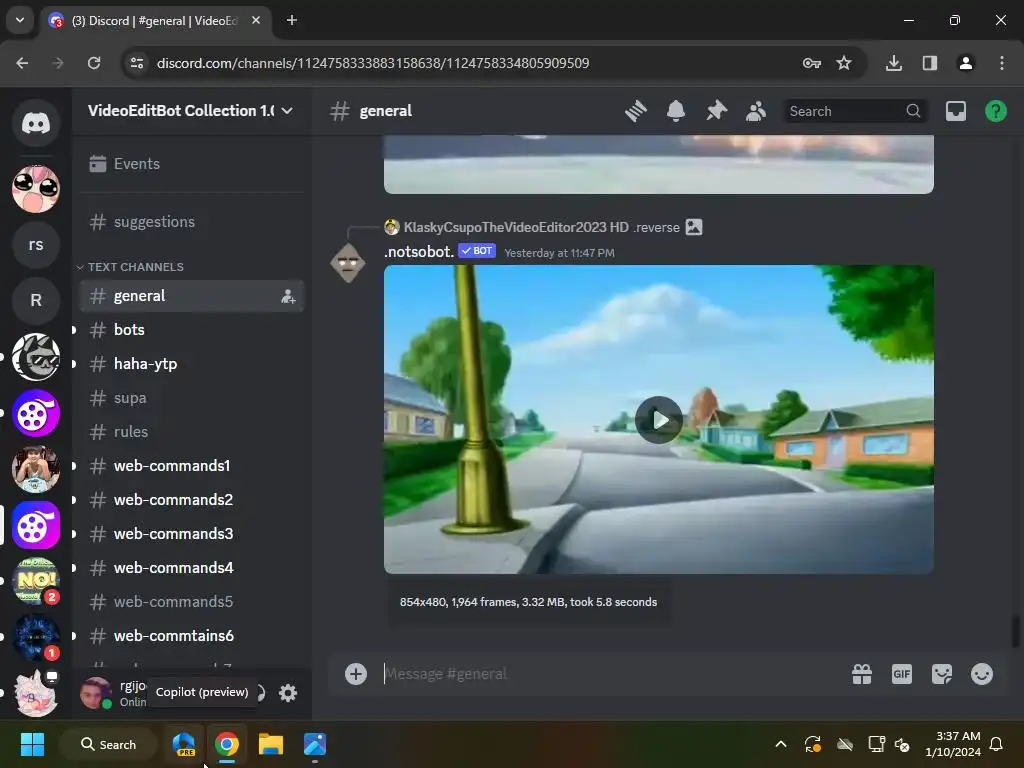Open Discord home direct messages icon
Viewport: 1024px width, 768px height.
[36, 123]
